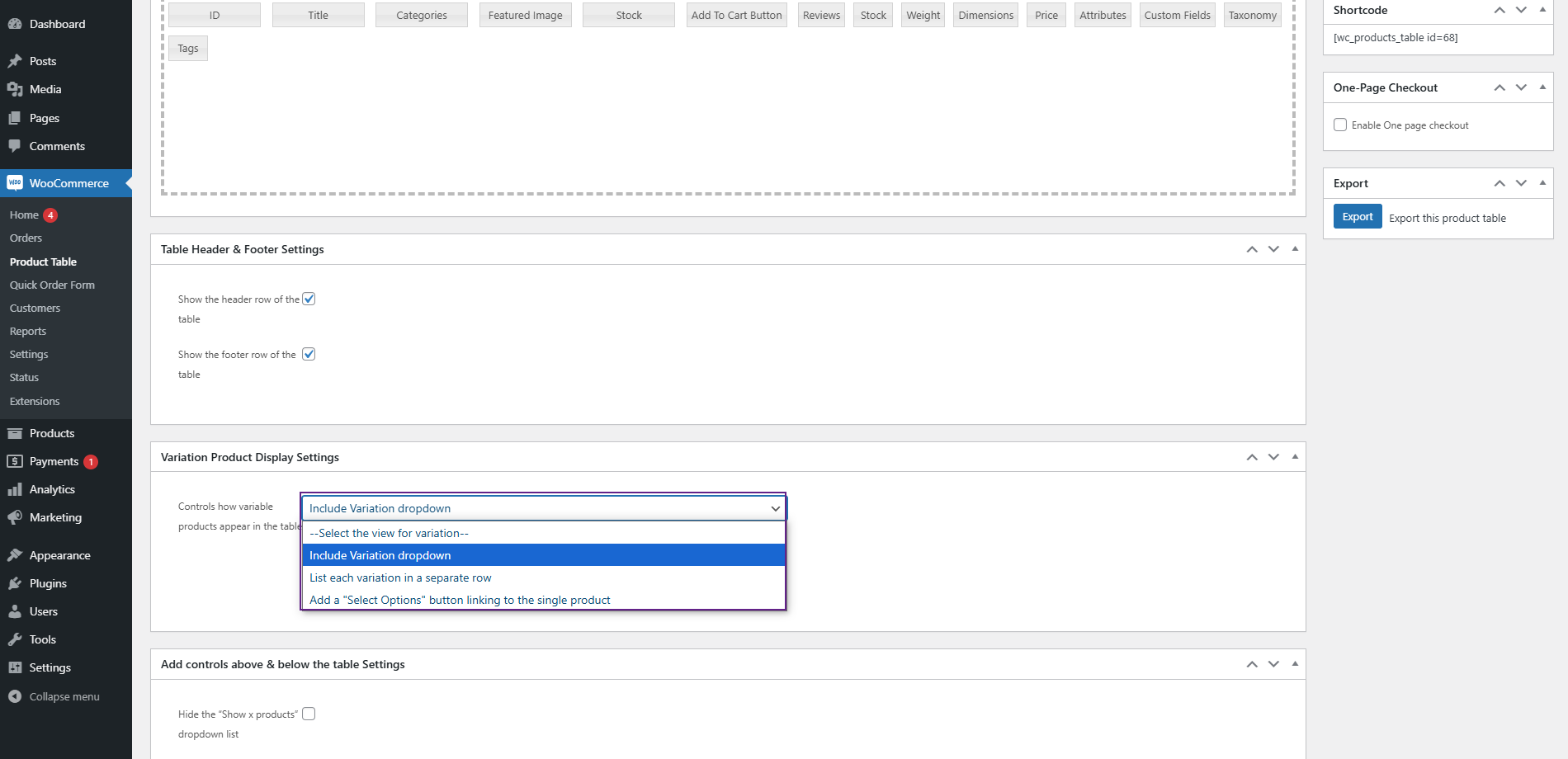Viewport: 1568px width, 759px height.
Task: Click the Comments bubble icon
Action: pyautogui.click(x=15, y=146)
